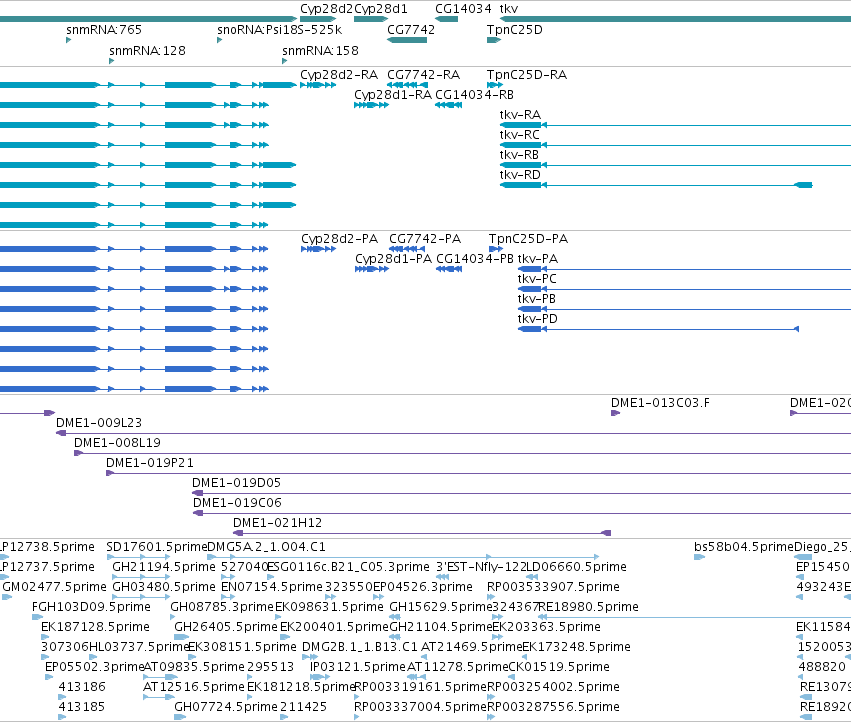
Task: Click the IP03121.5prime EST label
Action: coord(358,667)
